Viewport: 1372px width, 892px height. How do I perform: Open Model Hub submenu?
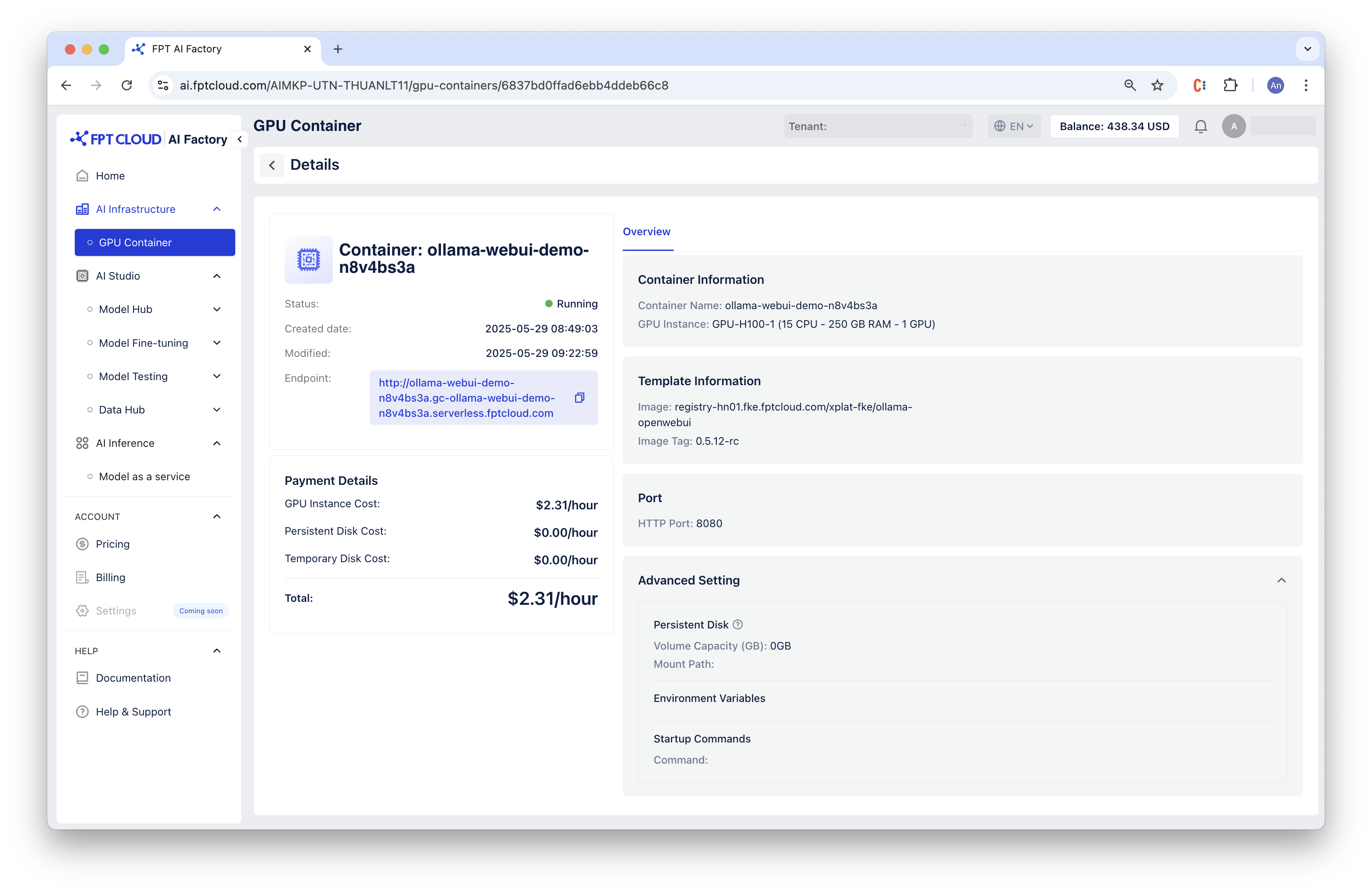pyautogui.click(x=125, y=310)
